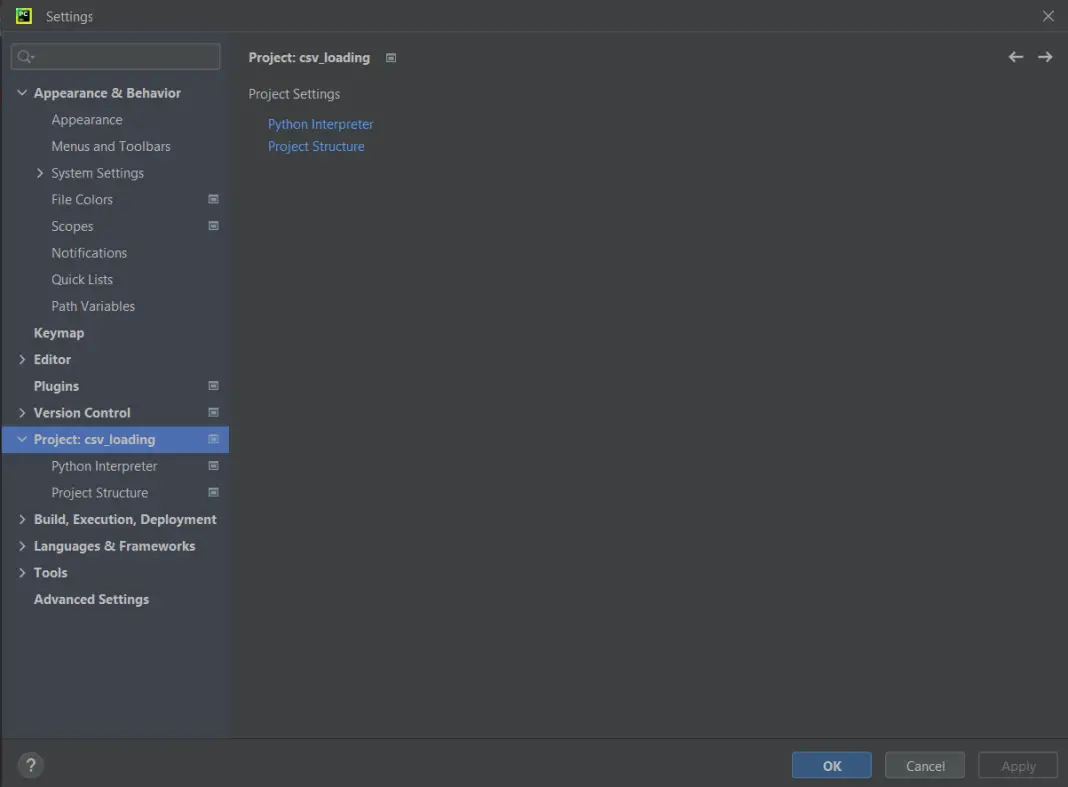Click project-level icon beside Version Control
The width and height of the screenshot is (1068, 787).
pos(213,412)
